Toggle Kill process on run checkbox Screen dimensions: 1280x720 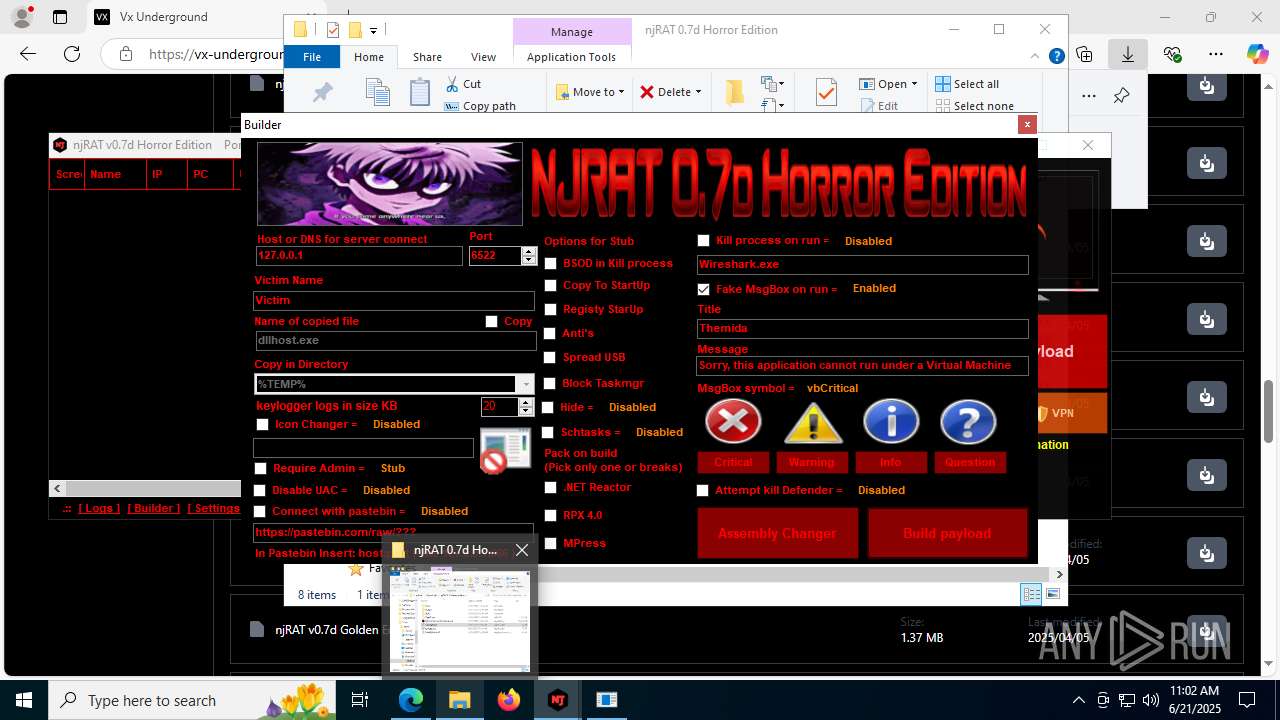point(703,241)
